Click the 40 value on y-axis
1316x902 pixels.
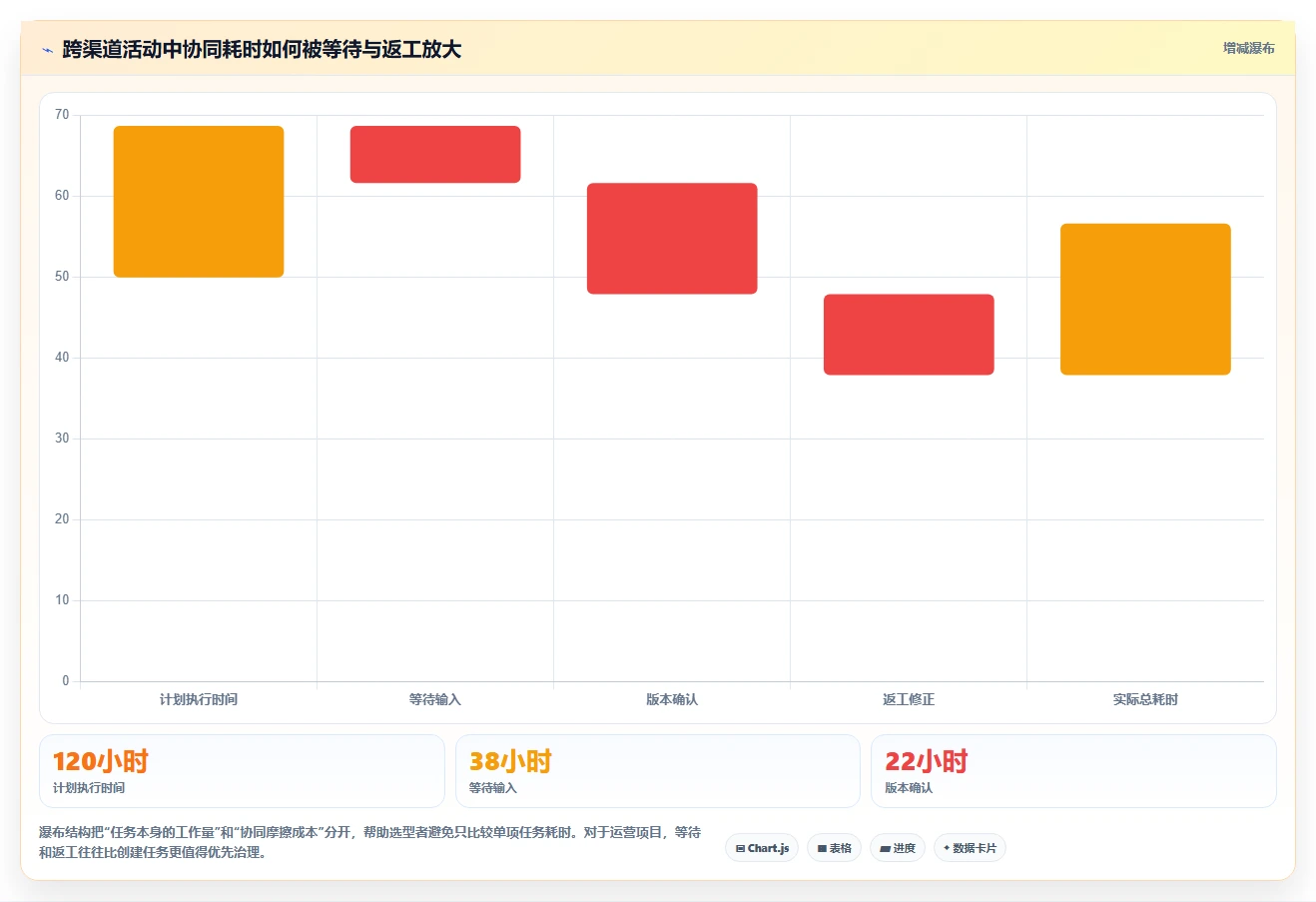click(62, 358)
